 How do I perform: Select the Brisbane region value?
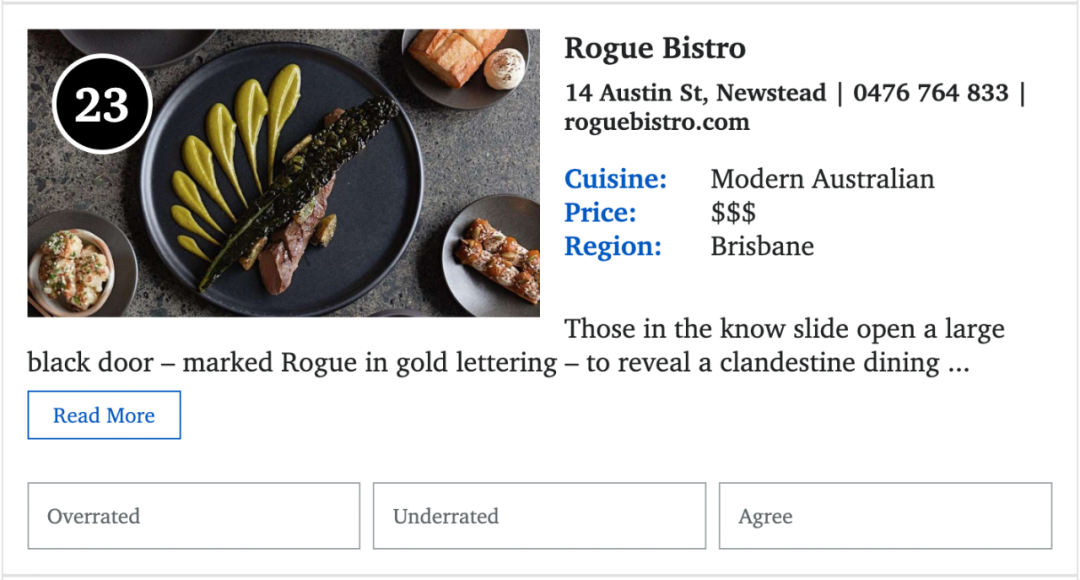pos(762,247)
